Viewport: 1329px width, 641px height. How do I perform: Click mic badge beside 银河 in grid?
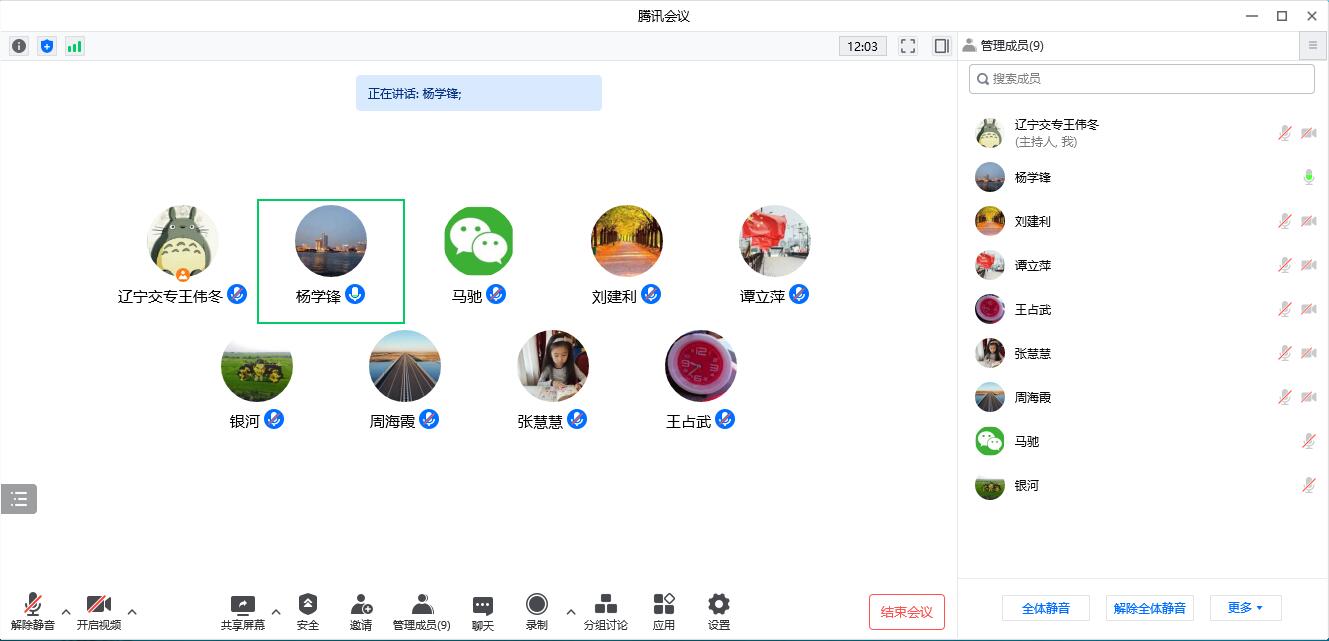click(274, 420)
